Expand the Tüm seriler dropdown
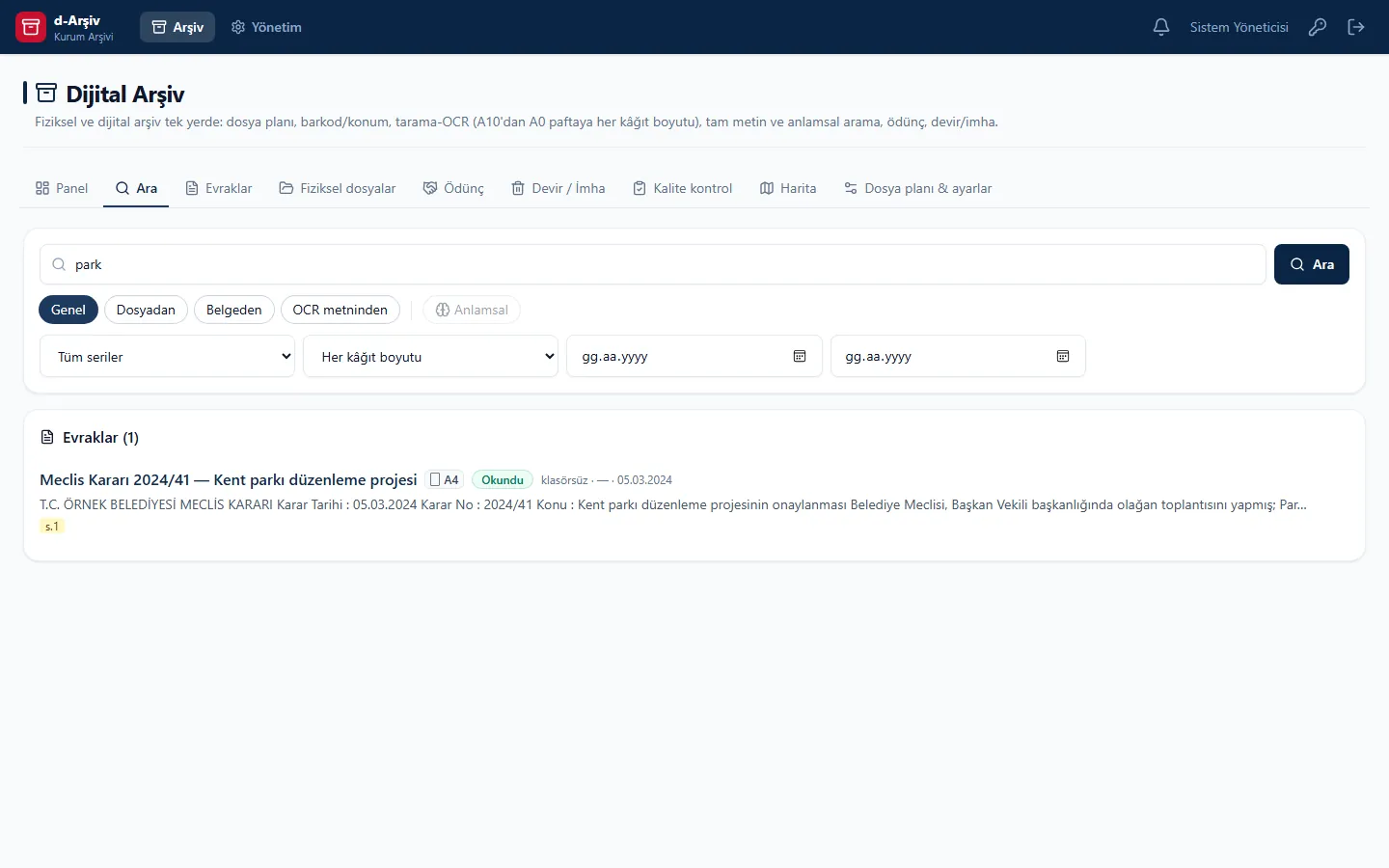This screenshot has height=868, width=1389. tap(168, 356)
